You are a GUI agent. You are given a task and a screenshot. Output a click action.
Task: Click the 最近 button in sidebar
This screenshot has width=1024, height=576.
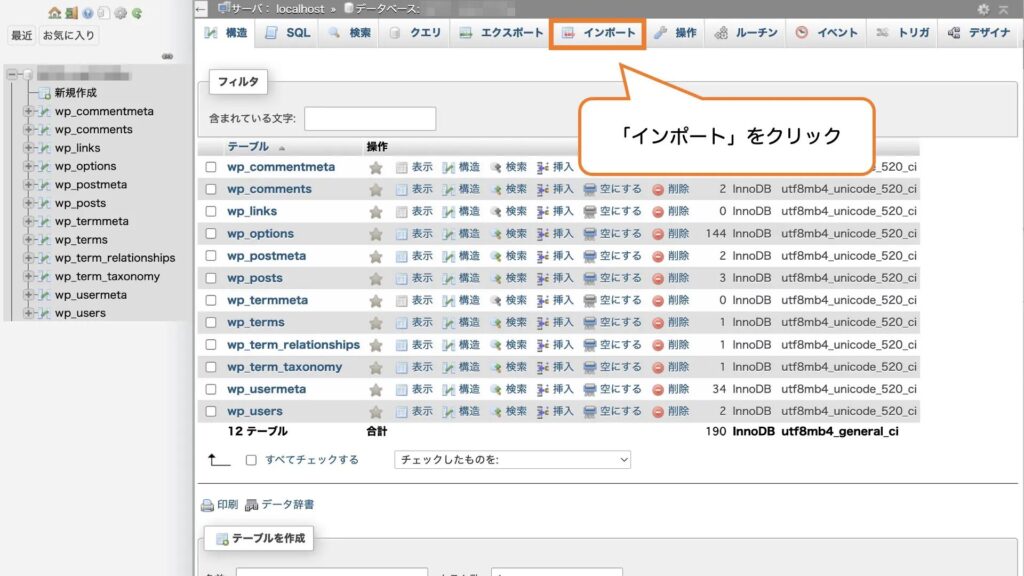point(22,35)
